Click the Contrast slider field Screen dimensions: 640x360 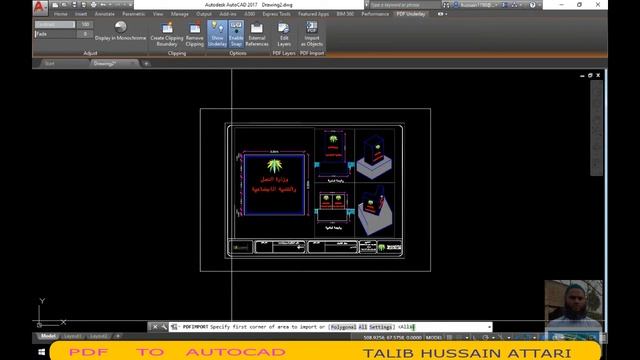click(55, 24)
